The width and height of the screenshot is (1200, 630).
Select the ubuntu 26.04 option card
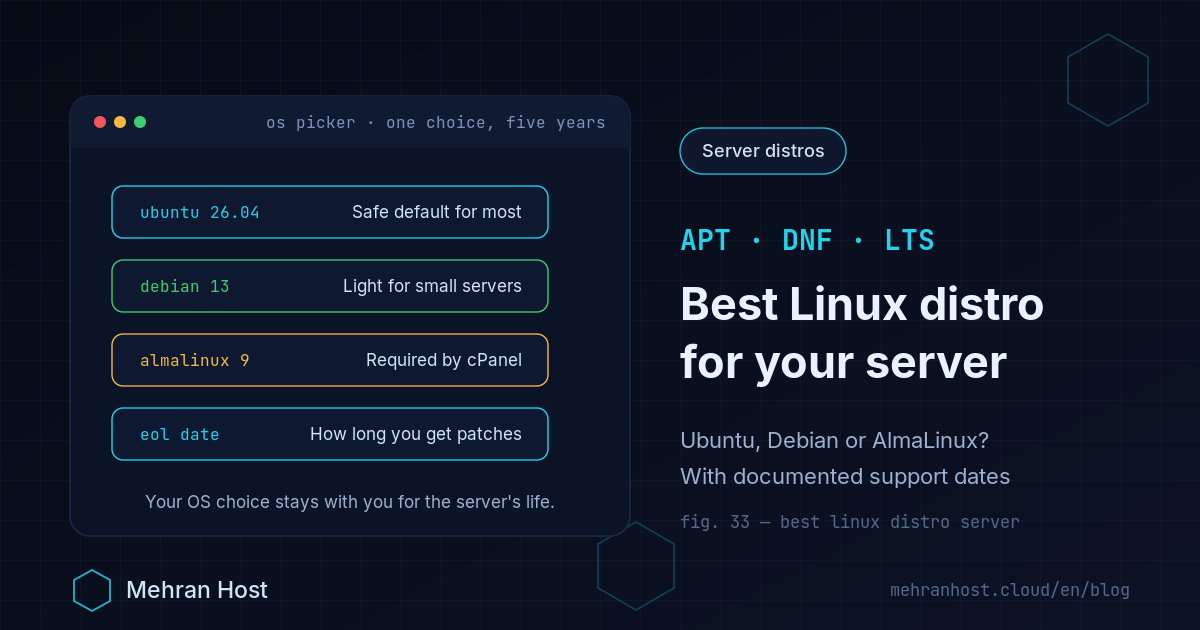(330, 212)
